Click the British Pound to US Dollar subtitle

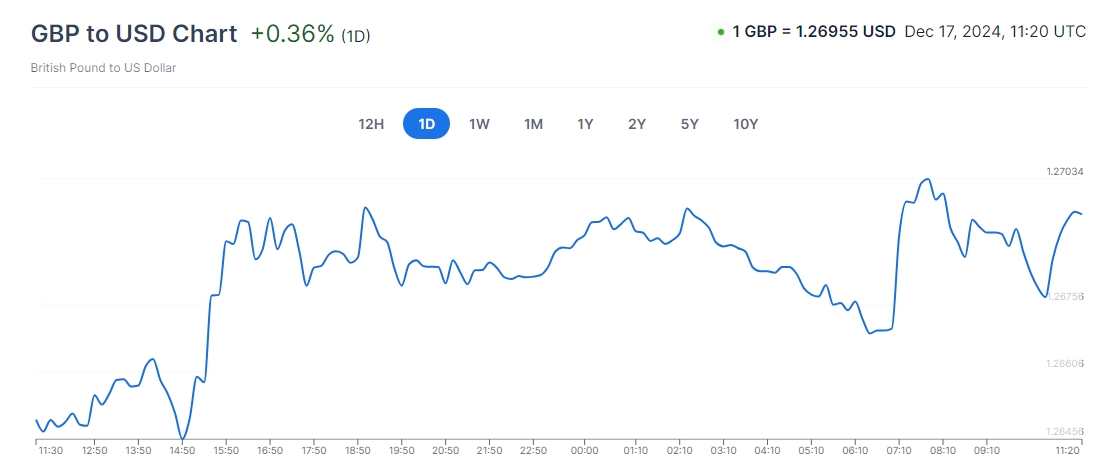(x=103, y=68)
